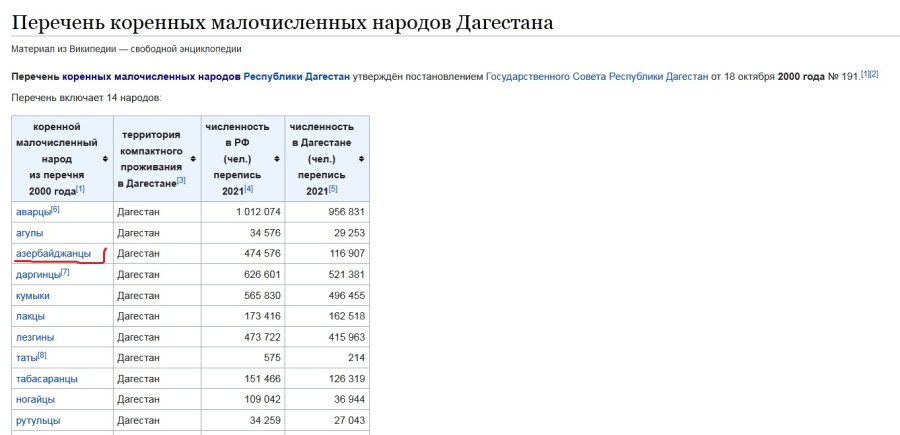
Task: Click the page title Перечень коренных малочисленных народов
Action: click(282, 22)
